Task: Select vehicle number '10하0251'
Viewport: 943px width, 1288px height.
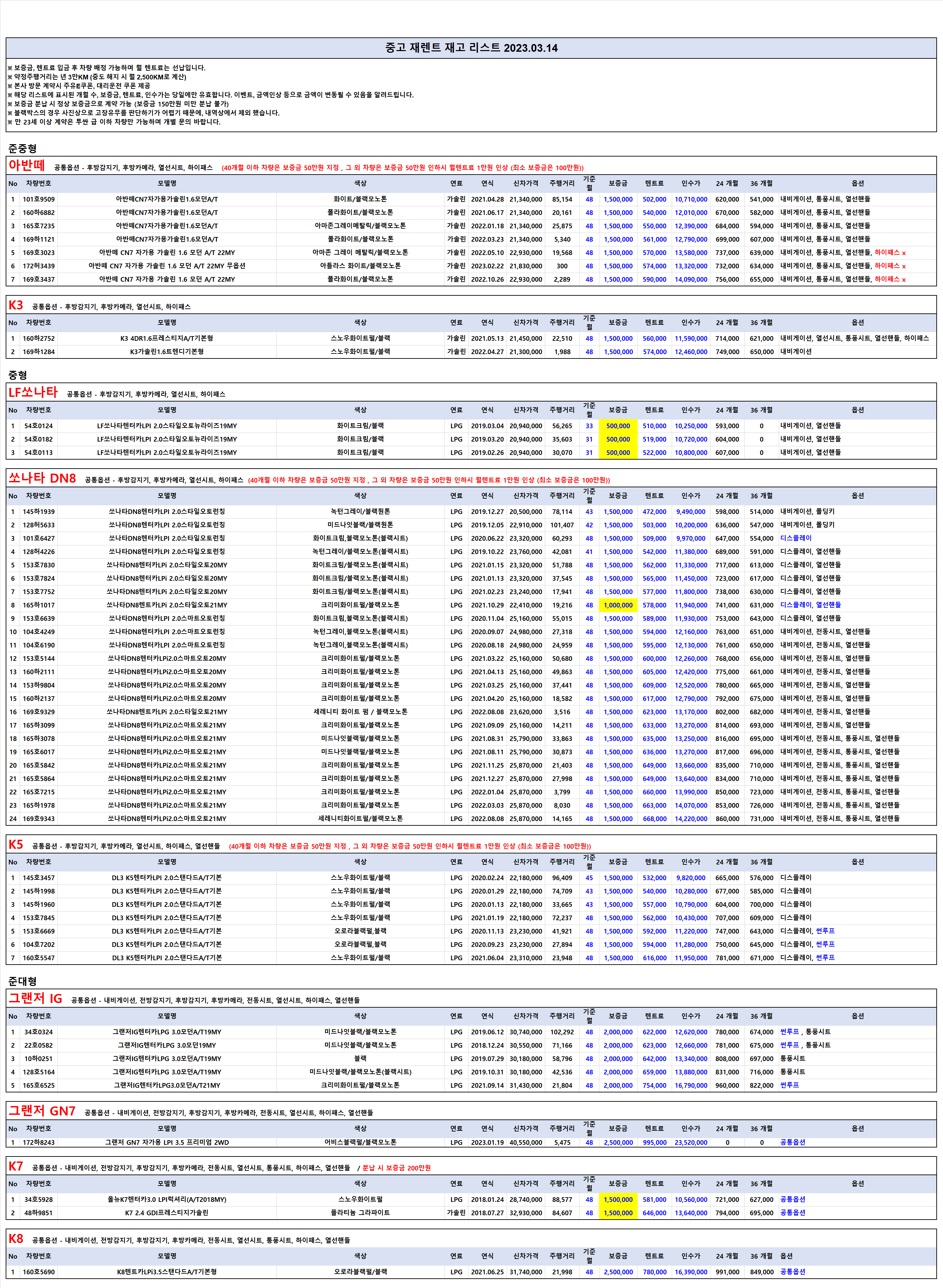Action: tap(39, 1058)
